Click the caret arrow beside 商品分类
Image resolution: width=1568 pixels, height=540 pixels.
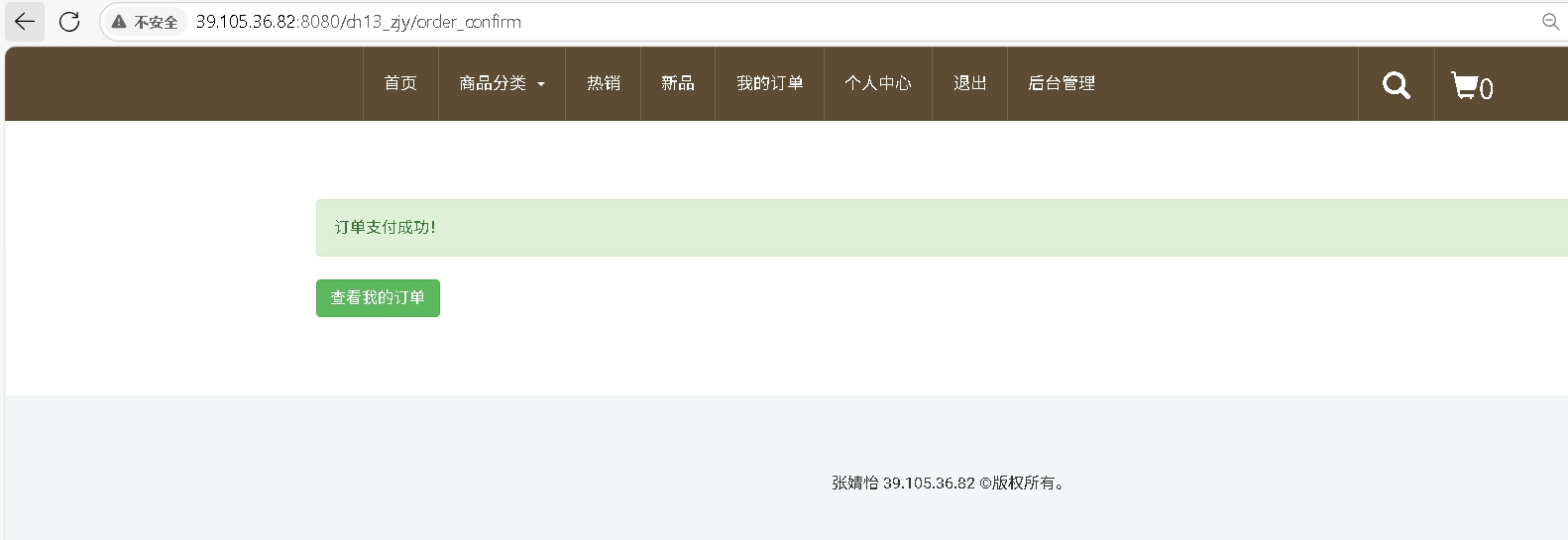(x=541, y=85)
